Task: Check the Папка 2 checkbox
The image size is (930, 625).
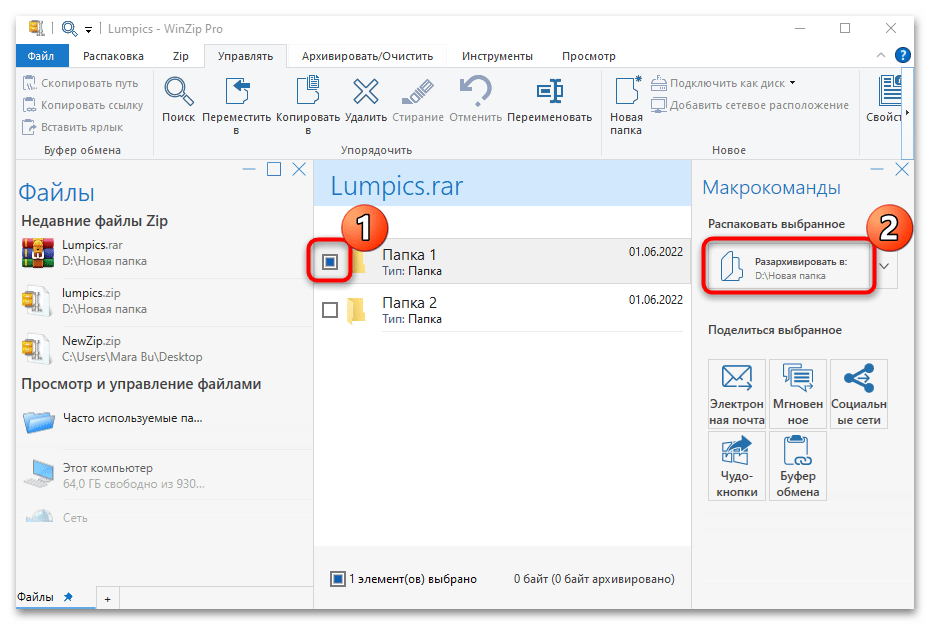Action: pyautogui.click(x=330, y=310)
